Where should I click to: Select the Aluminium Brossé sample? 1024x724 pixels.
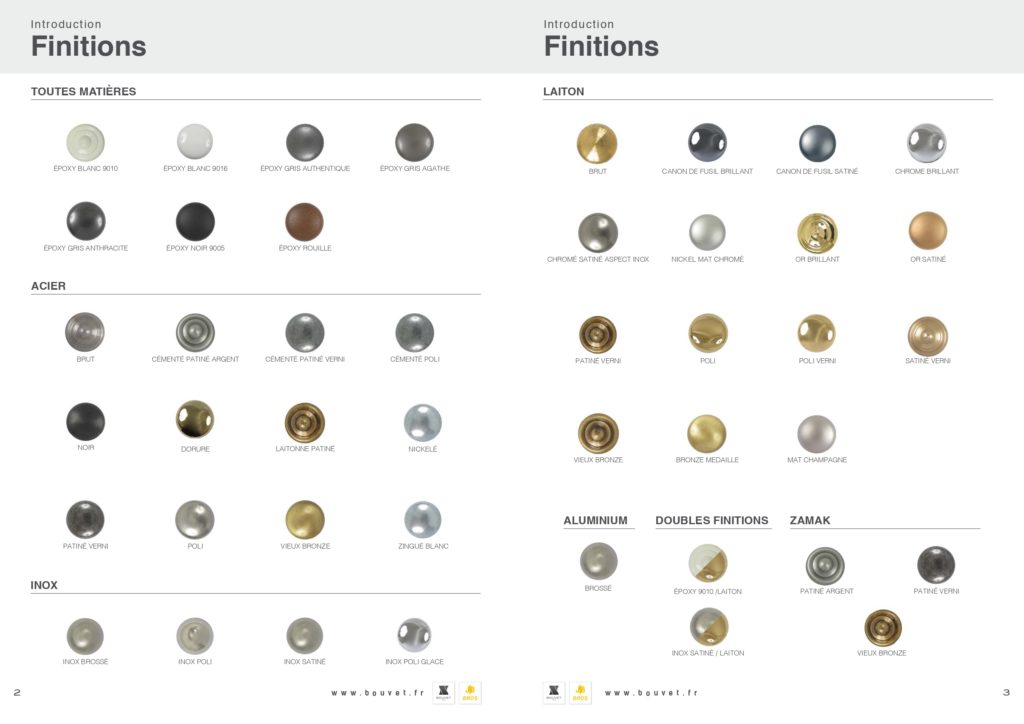point(598,561)
